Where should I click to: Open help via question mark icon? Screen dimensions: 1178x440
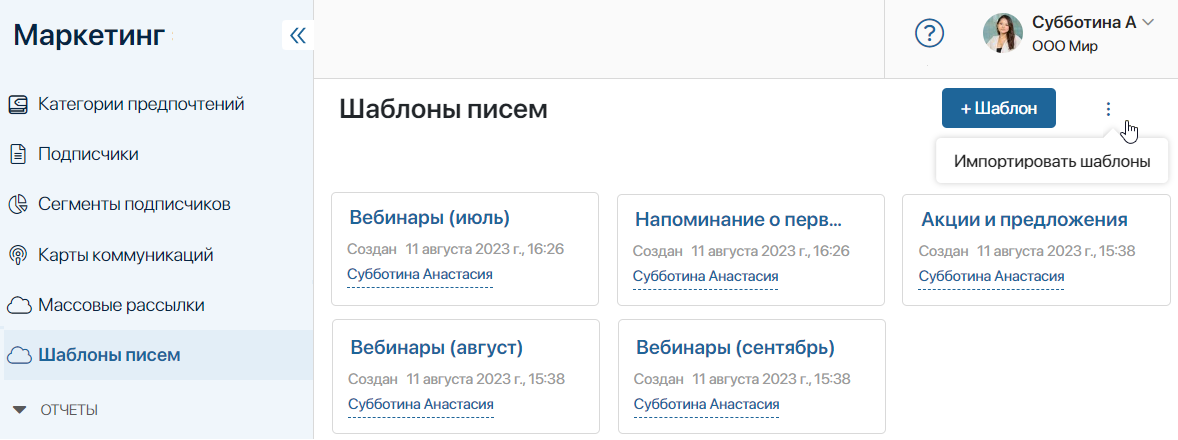pyautogui.click(x=930, y=33)
